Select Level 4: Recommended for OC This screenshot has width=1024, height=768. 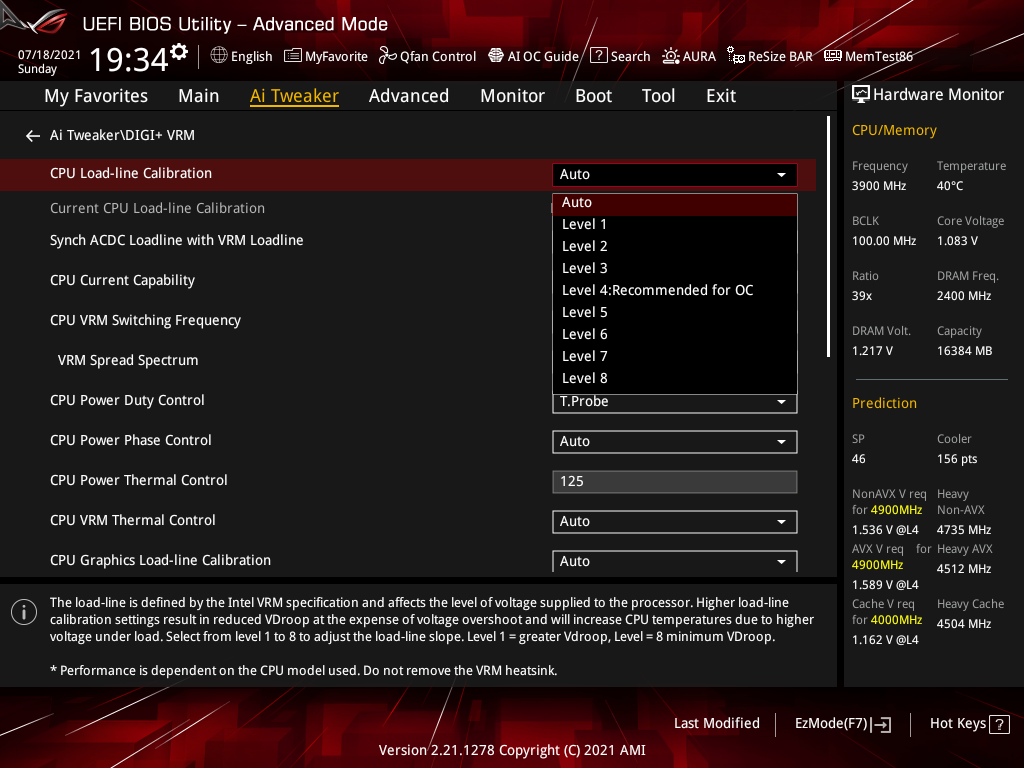[x=657, y=290]
